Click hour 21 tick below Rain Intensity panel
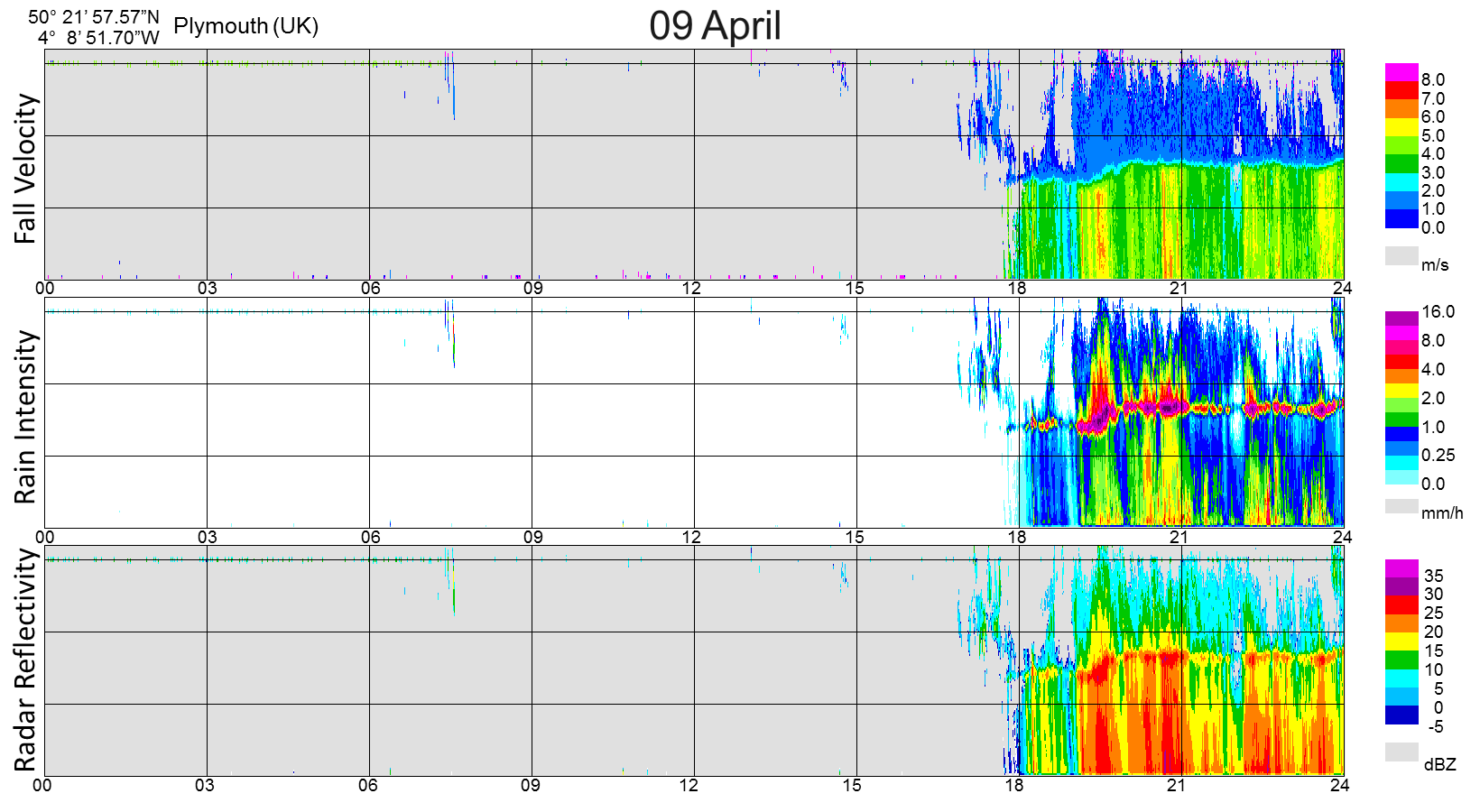This screenshot has width=1480, height=812. click(1179, 537)
